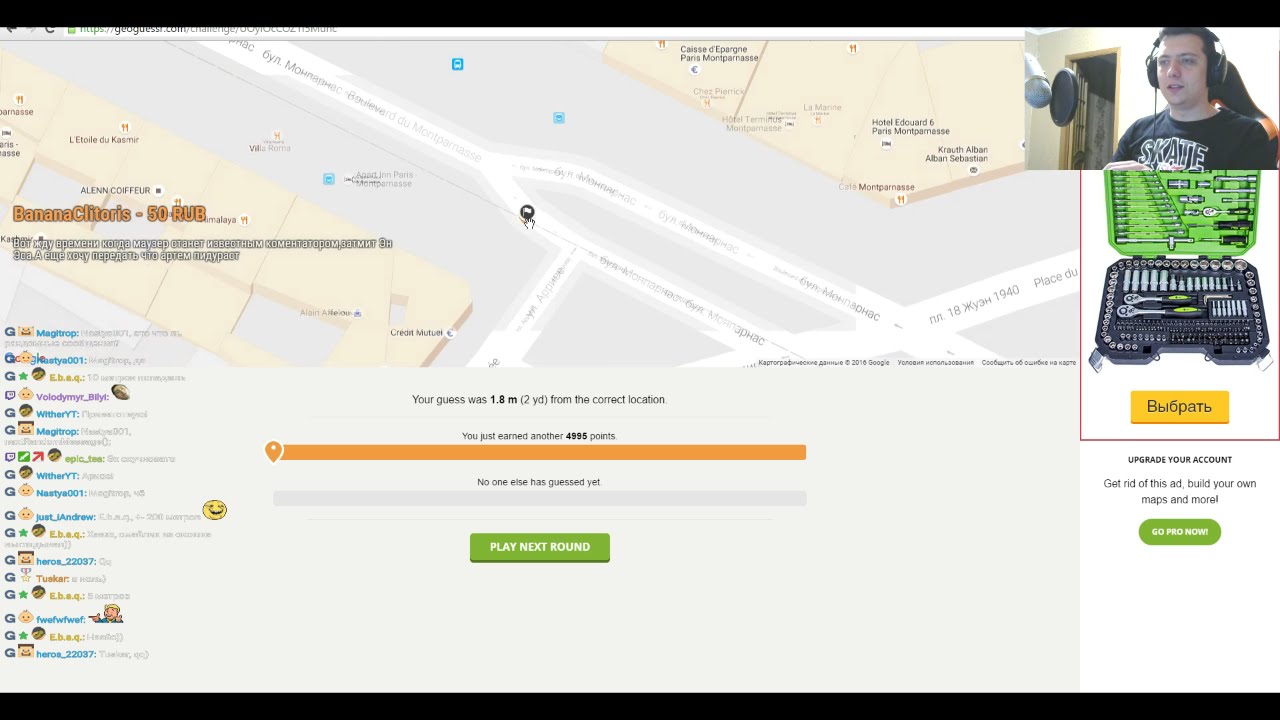Click the username Volodymyr_Bilyi in chat
This screenshot has height=720, width=1280.
72,397
